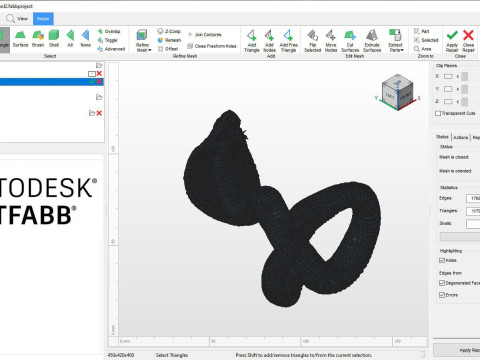Click the Edges count field
Image resolution: width=480 pixels, height=360 pixels.
473,198
